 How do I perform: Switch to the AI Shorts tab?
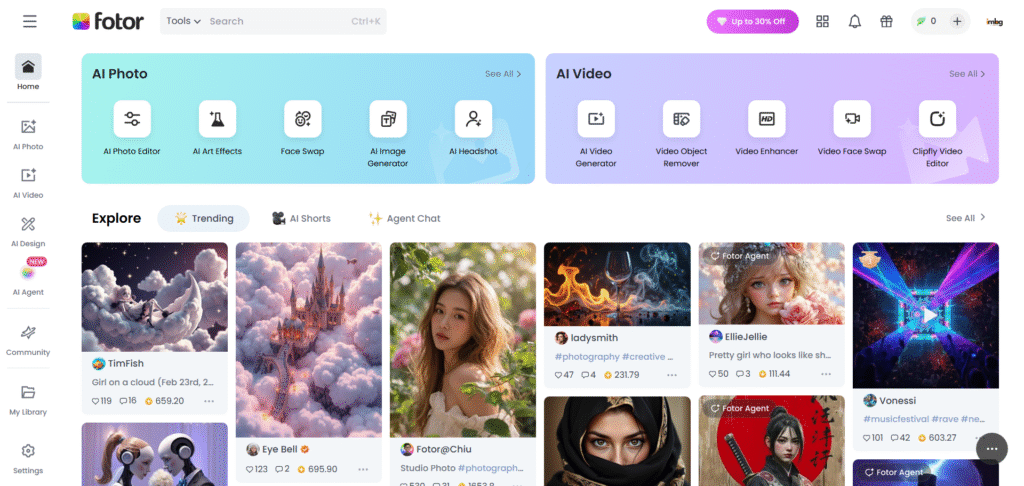pyautogui.click(x=301, y=218)
